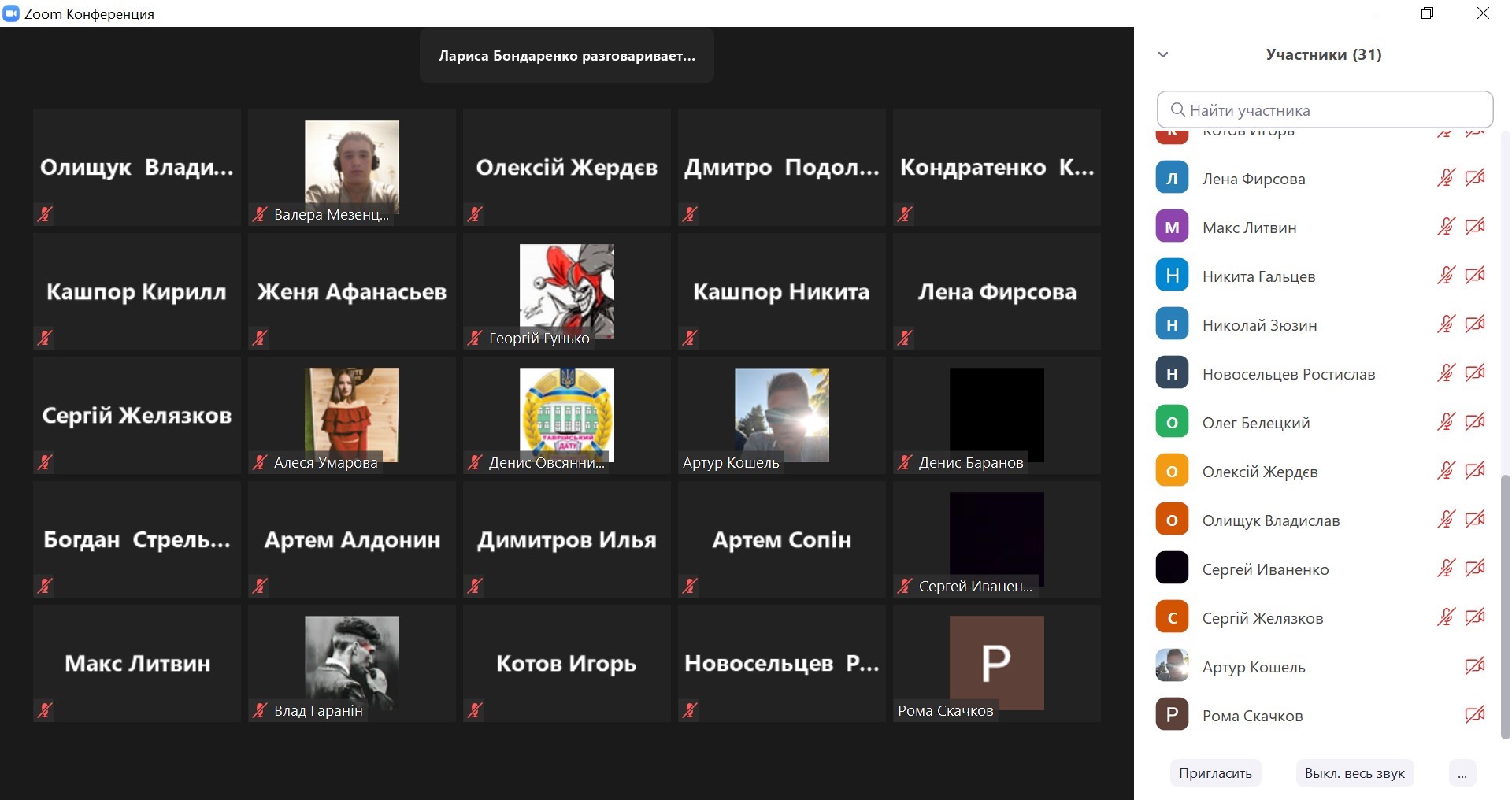The height and width of the screenshot is (800, 1512).
Task: Click the Zoom logo in the title bar
Action: [11, 13]
